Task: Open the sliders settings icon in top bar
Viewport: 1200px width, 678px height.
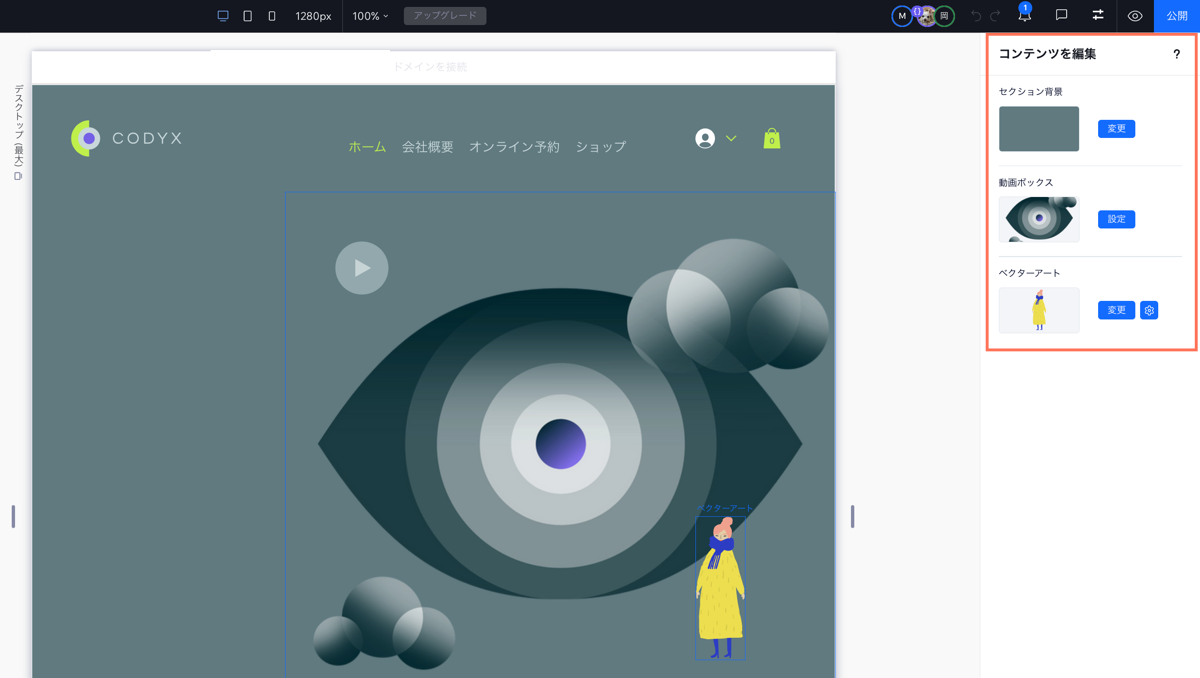Action: coord(1098,16)
